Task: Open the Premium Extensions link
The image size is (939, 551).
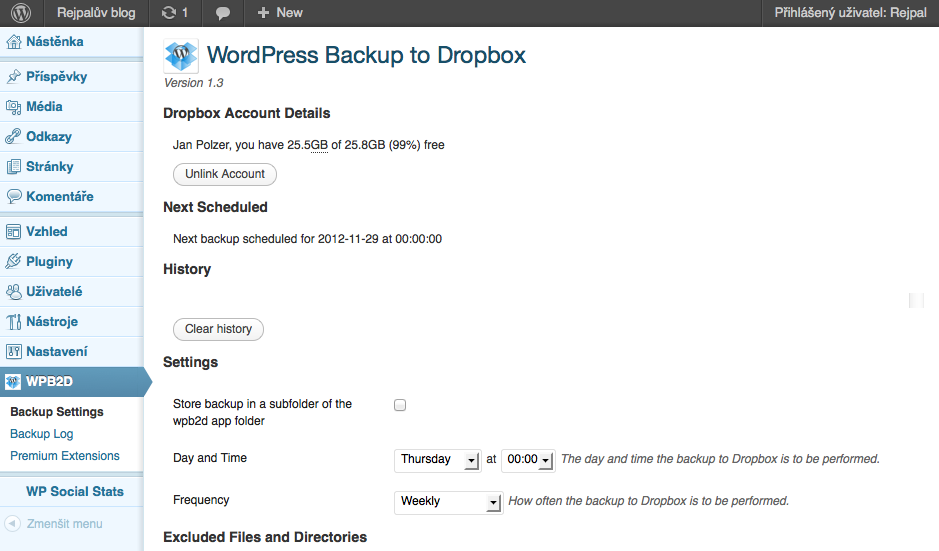Action: click(x=65, y=456)
